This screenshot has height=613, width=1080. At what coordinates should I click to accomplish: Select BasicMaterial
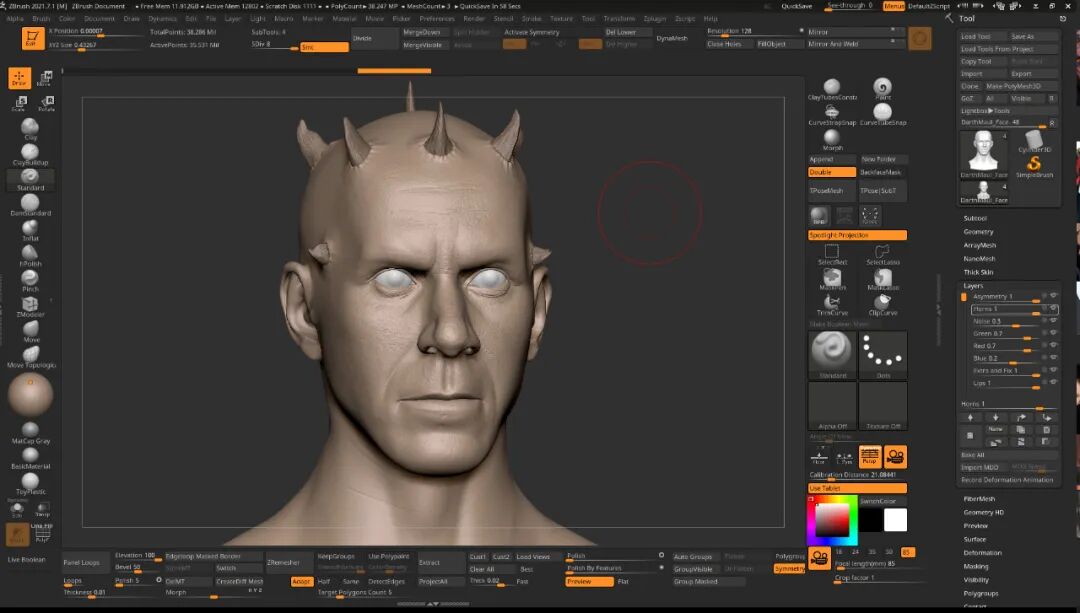tap(30, 459)
